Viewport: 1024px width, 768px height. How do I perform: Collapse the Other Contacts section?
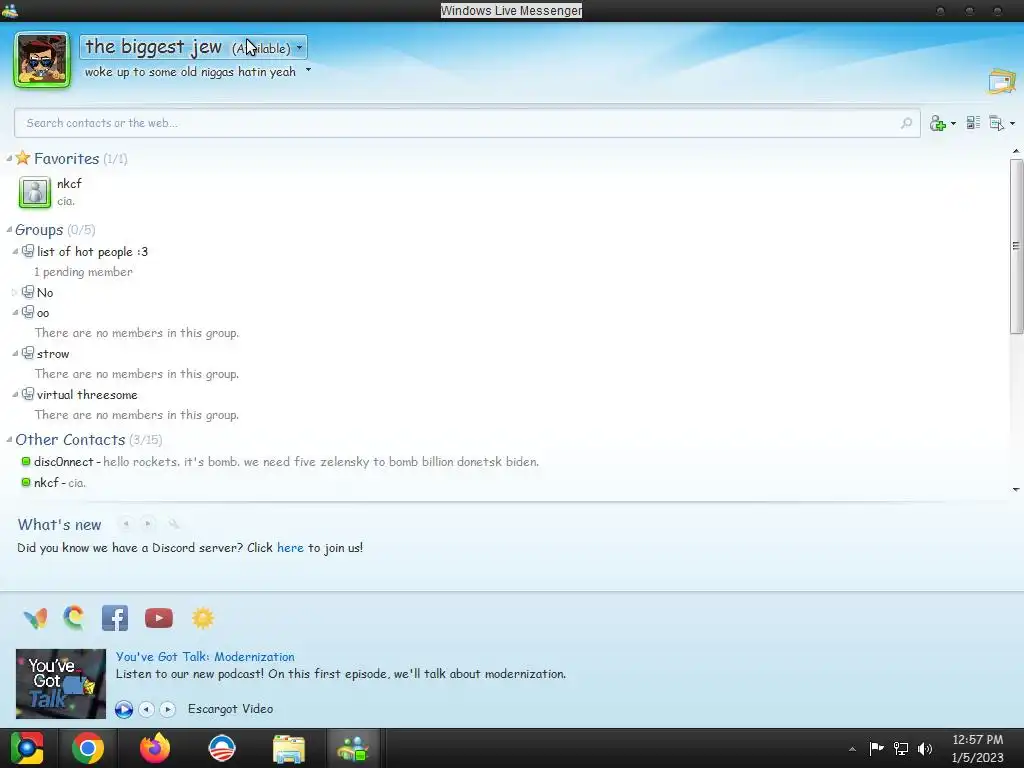point(9,440)
